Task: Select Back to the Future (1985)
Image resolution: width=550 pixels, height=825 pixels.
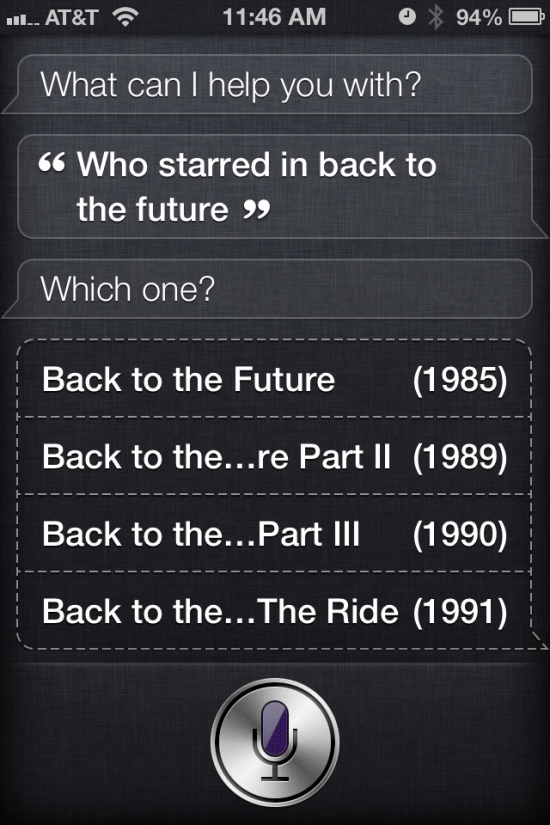Action: coord(274,379)
